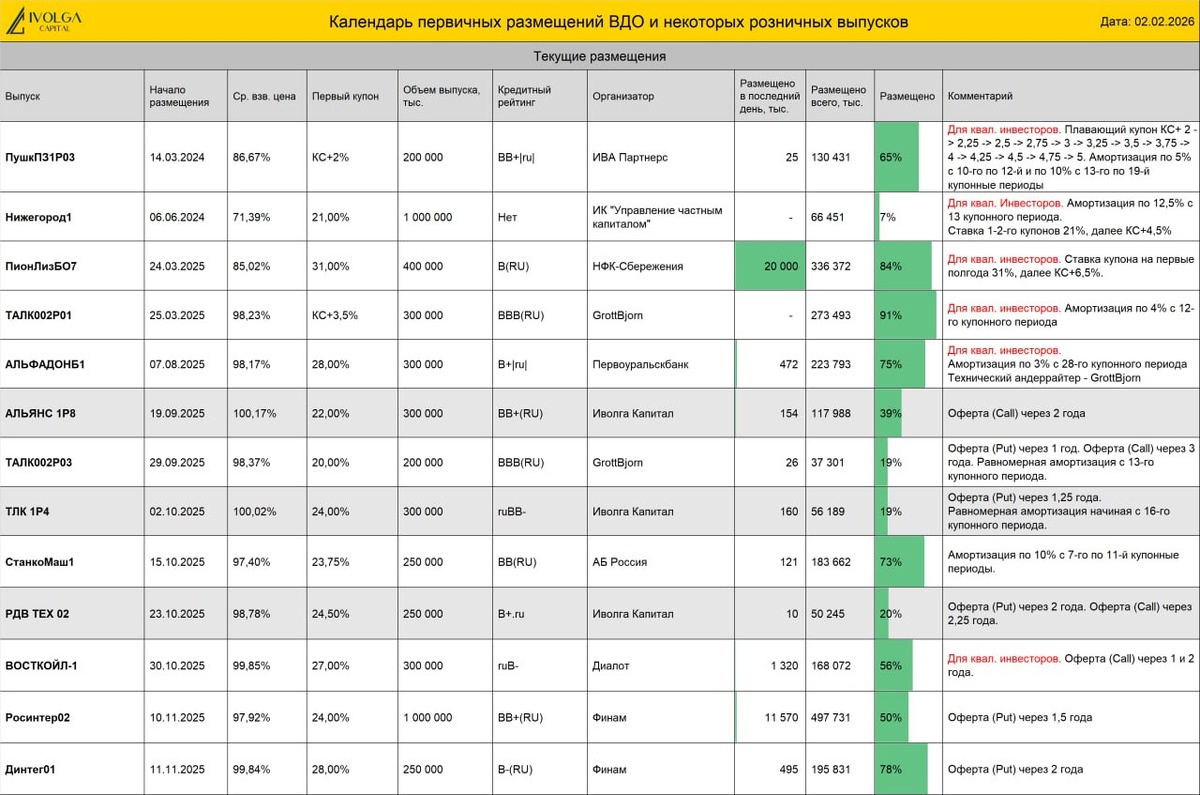Click the 50% progress bar for Росинтер02
The image size is (1200, 795).
coord(893,717)
